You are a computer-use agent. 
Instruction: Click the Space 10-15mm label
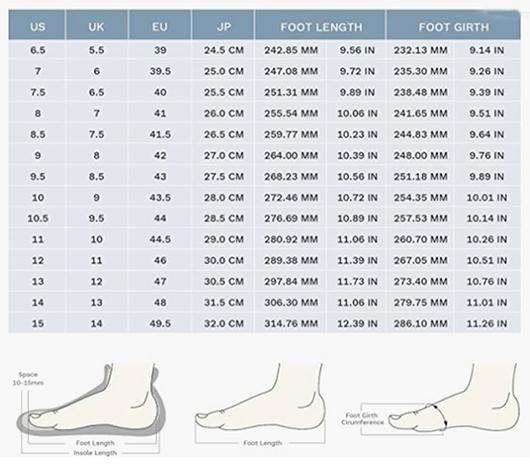point(28,378)
